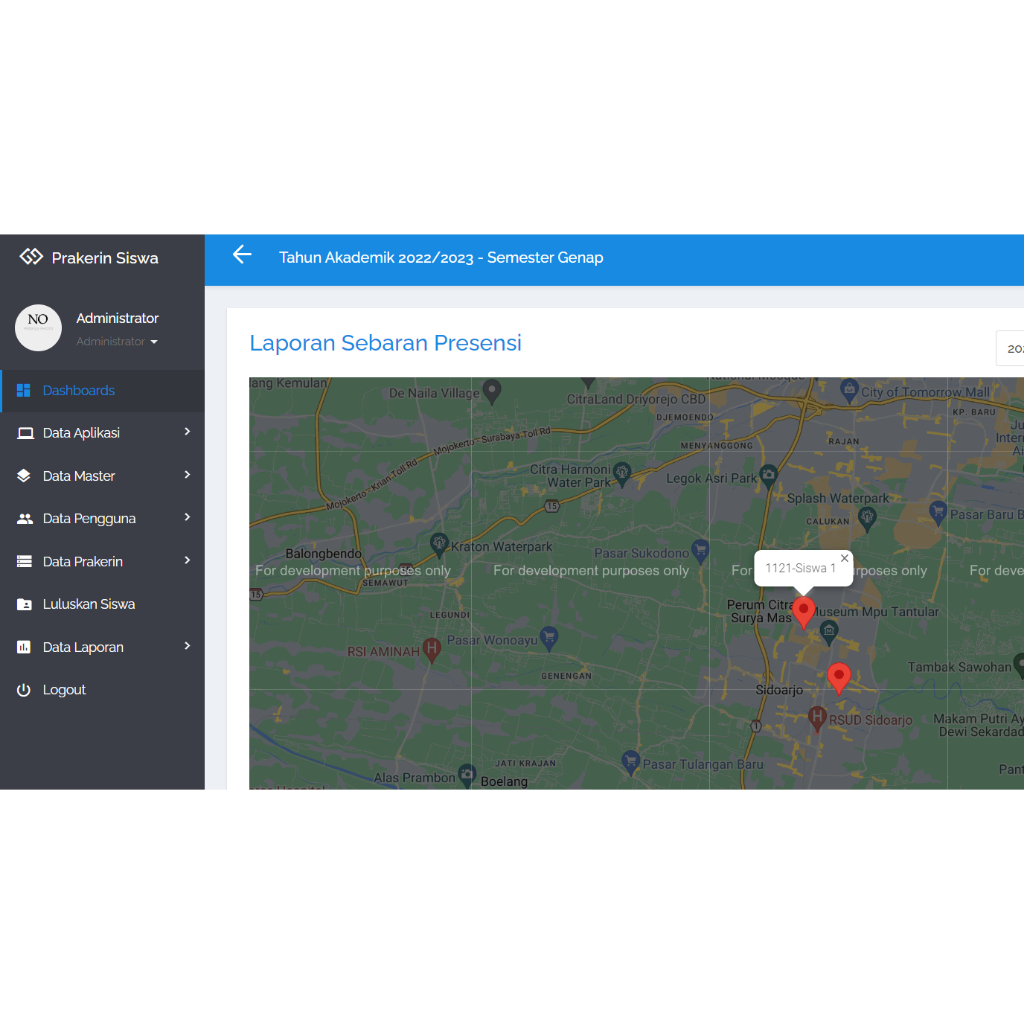Image resolution: width=1024 pixels, height=1024 pixels.
Task: Click the Laporan Sebaran Presensi heading
Action: (385, 343)
